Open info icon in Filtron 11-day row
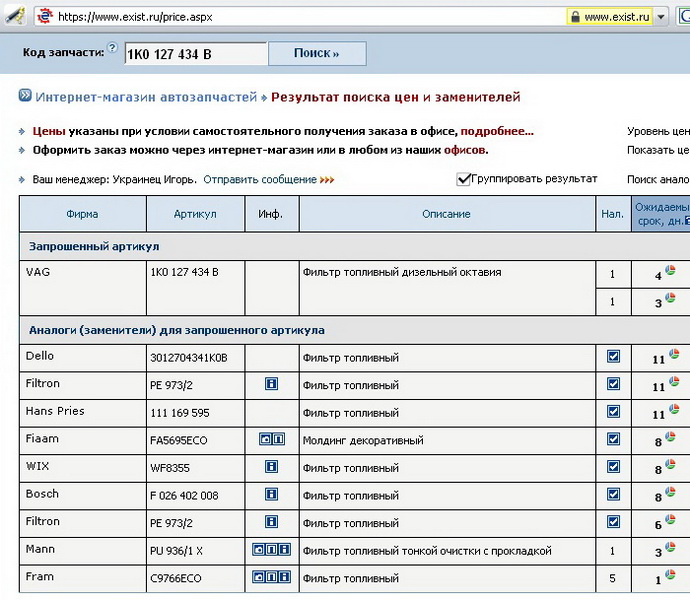 click(272, 384)
